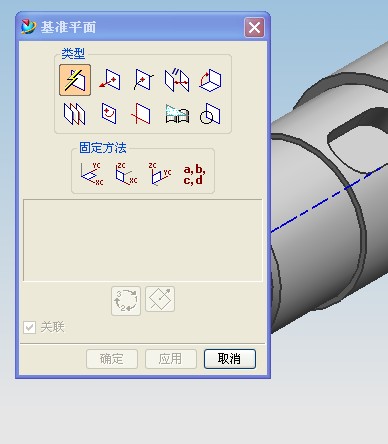The image size is (388, 444).
Task: Pick the YC-ZC fixed plane icon
Action: [x=160, y=174]
